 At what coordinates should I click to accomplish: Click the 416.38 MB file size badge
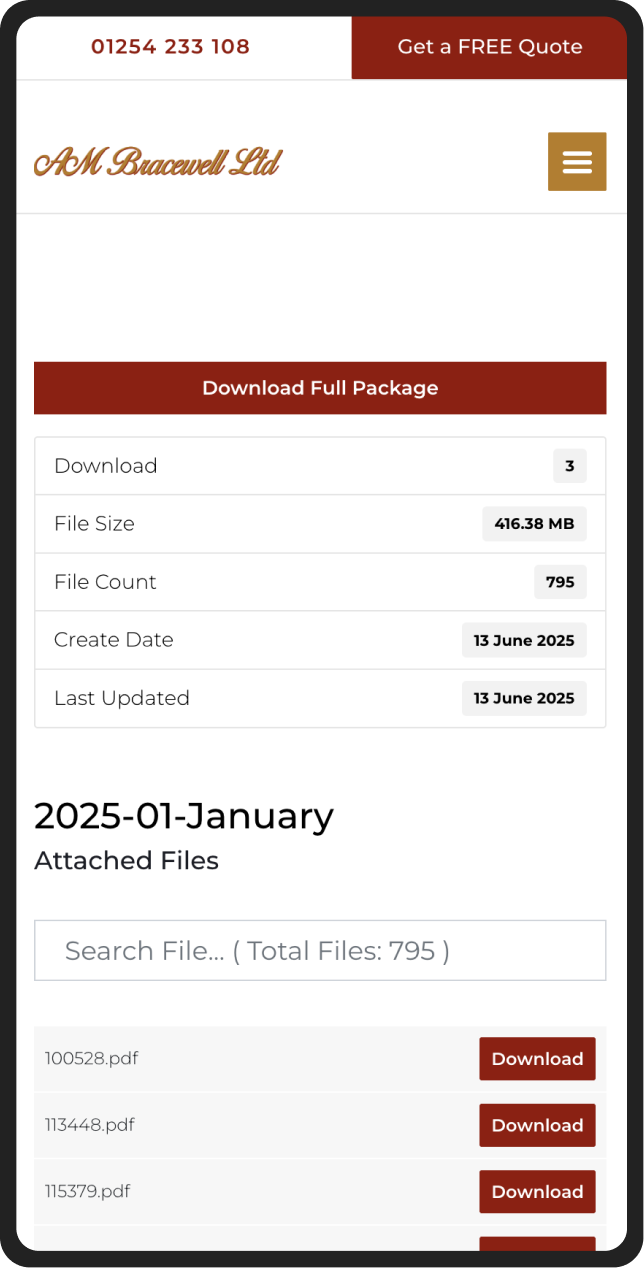534,524
